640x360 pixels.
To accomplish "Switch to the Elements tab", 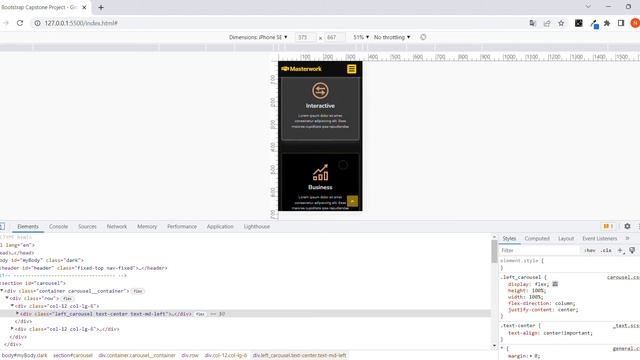I will (x=28, y=227).
